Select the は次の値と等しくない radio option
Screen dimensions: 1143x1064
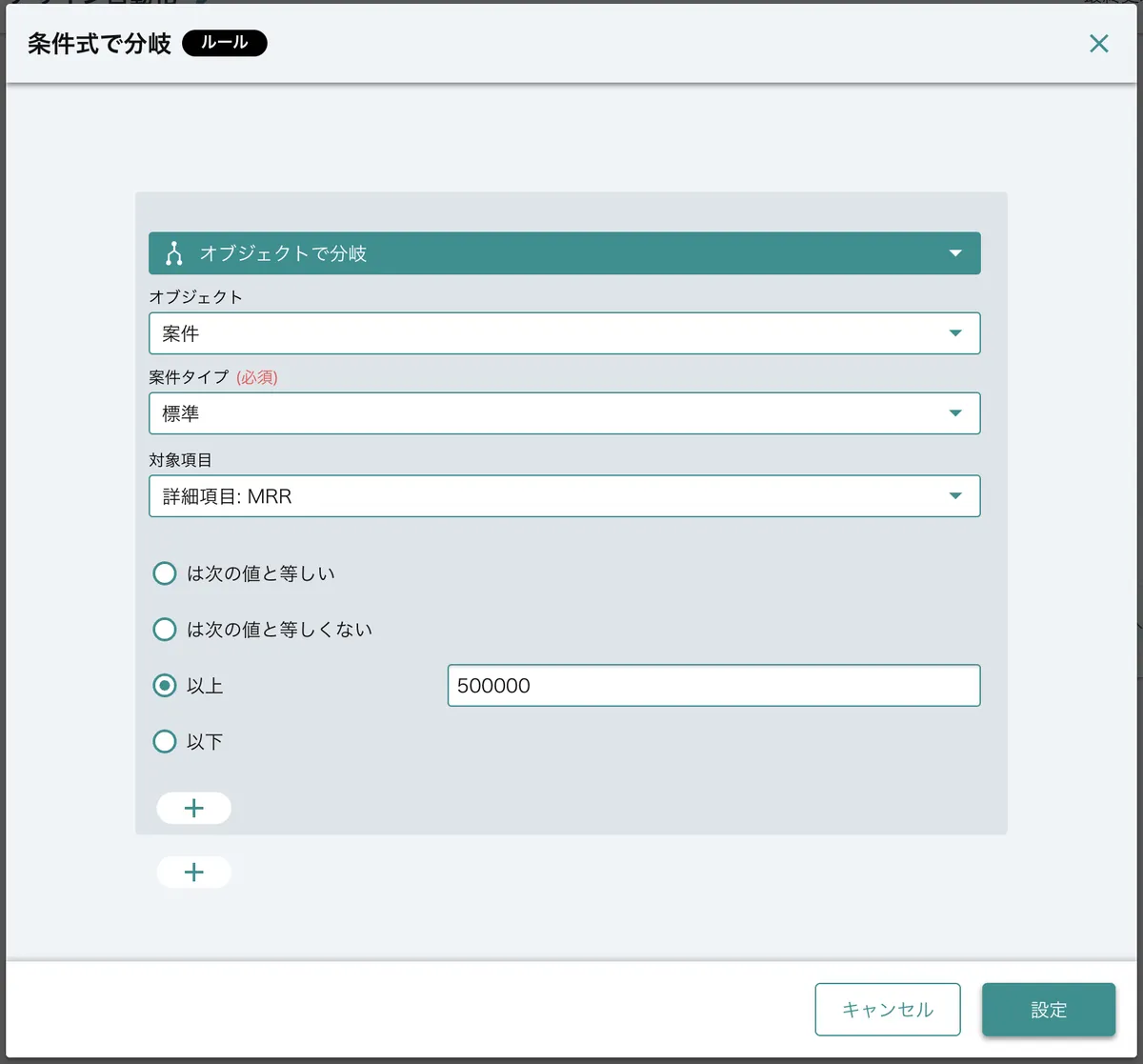[x=165, y=630]
